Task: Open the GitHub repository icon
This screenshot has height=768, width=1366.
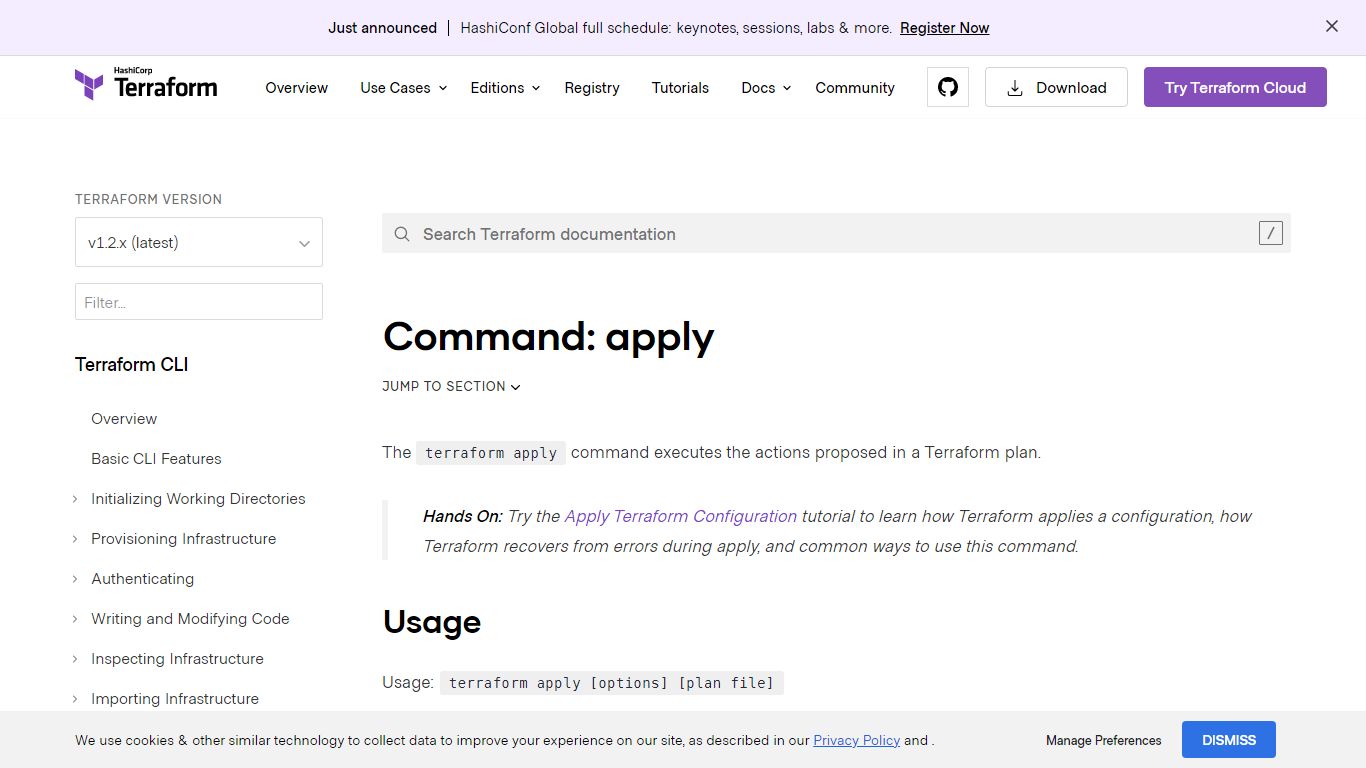Action: 948,87
